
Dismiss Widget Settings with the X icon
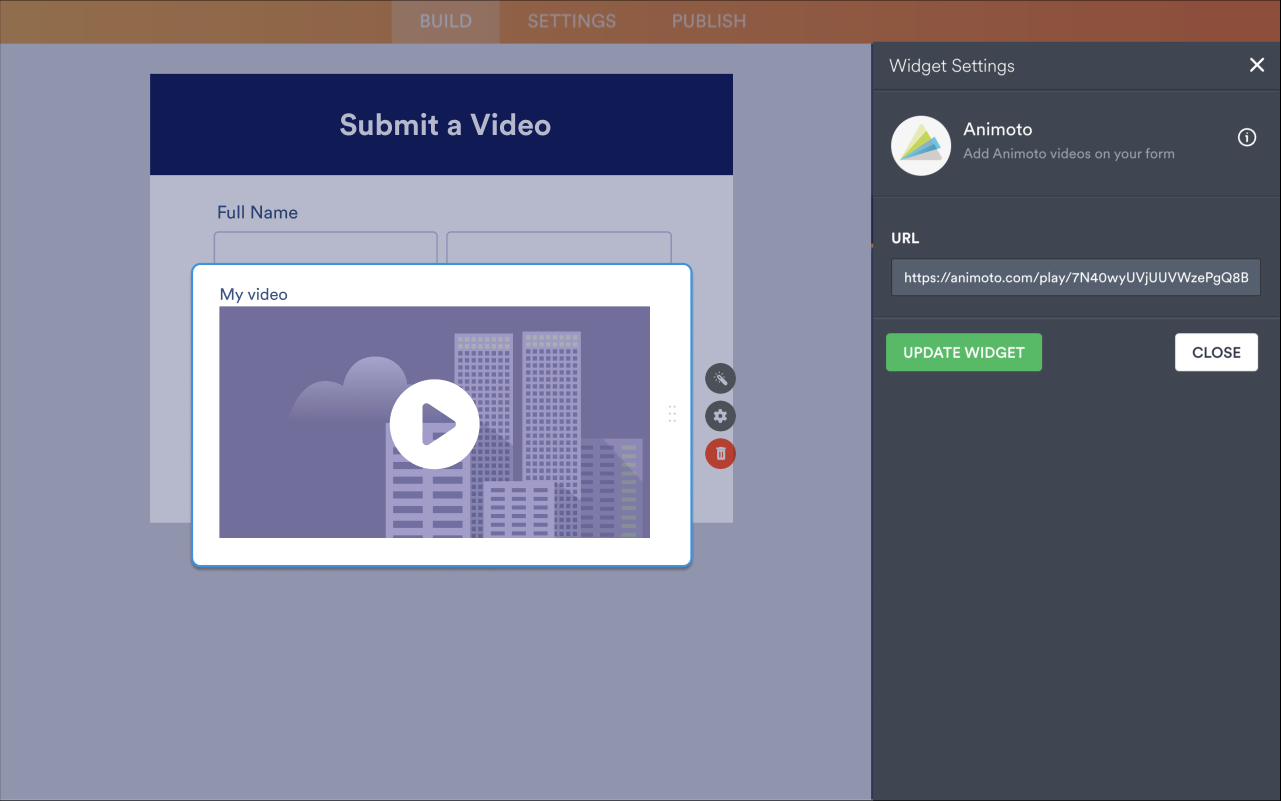(x=1256, y=65)
